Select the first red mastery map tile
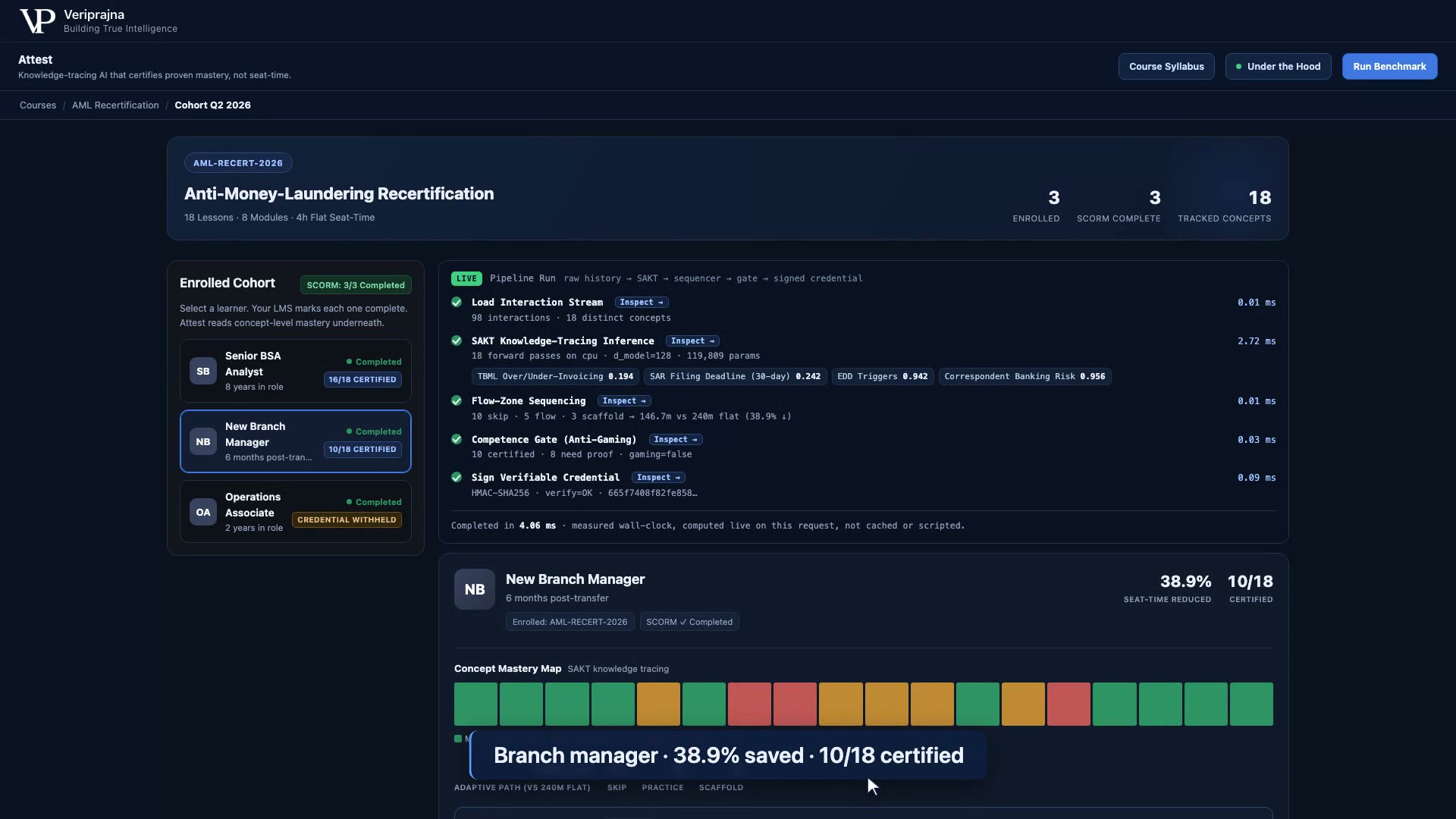The image size is (1456, 819). point(749,704)
